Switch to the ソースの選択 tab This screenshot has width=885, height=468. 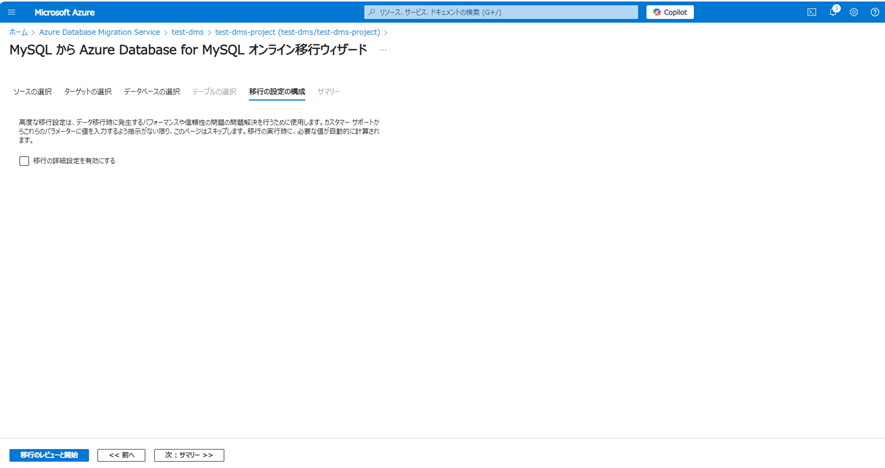[x=32, y=91]
